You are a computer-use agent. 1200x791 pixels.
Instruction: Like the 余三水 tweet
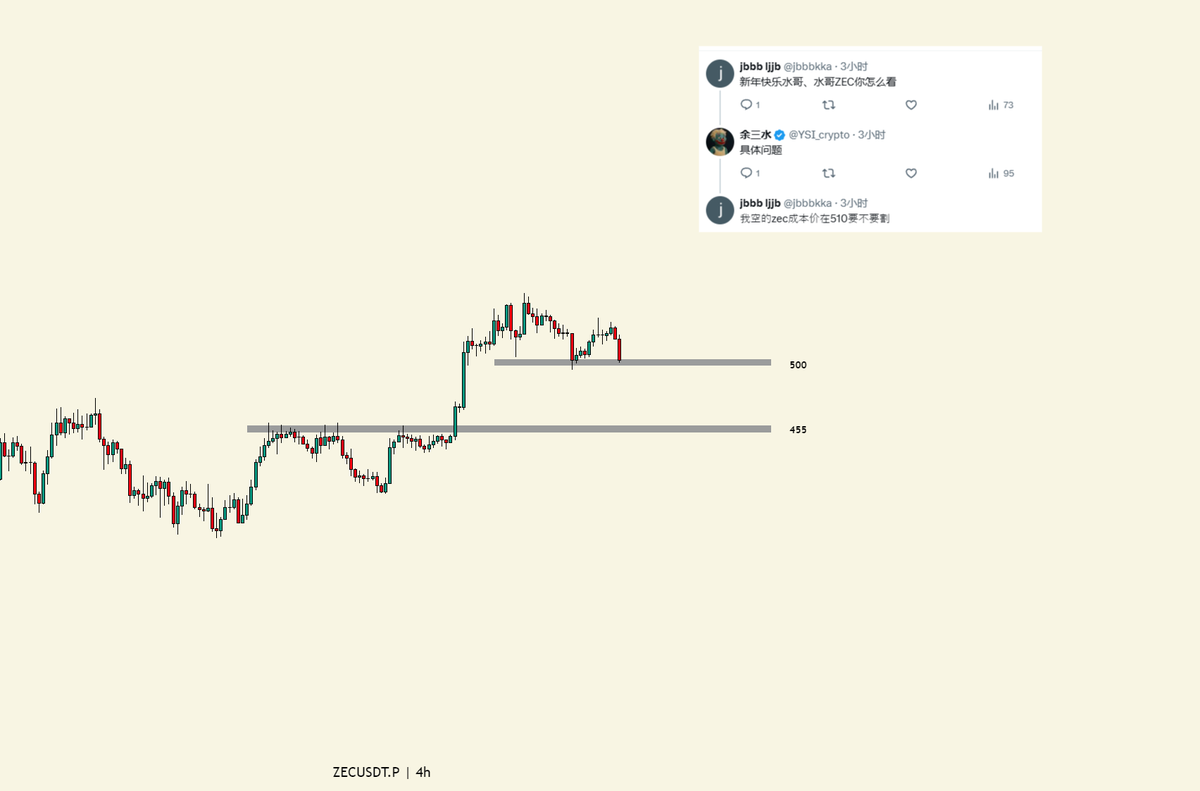coord(911,173)
